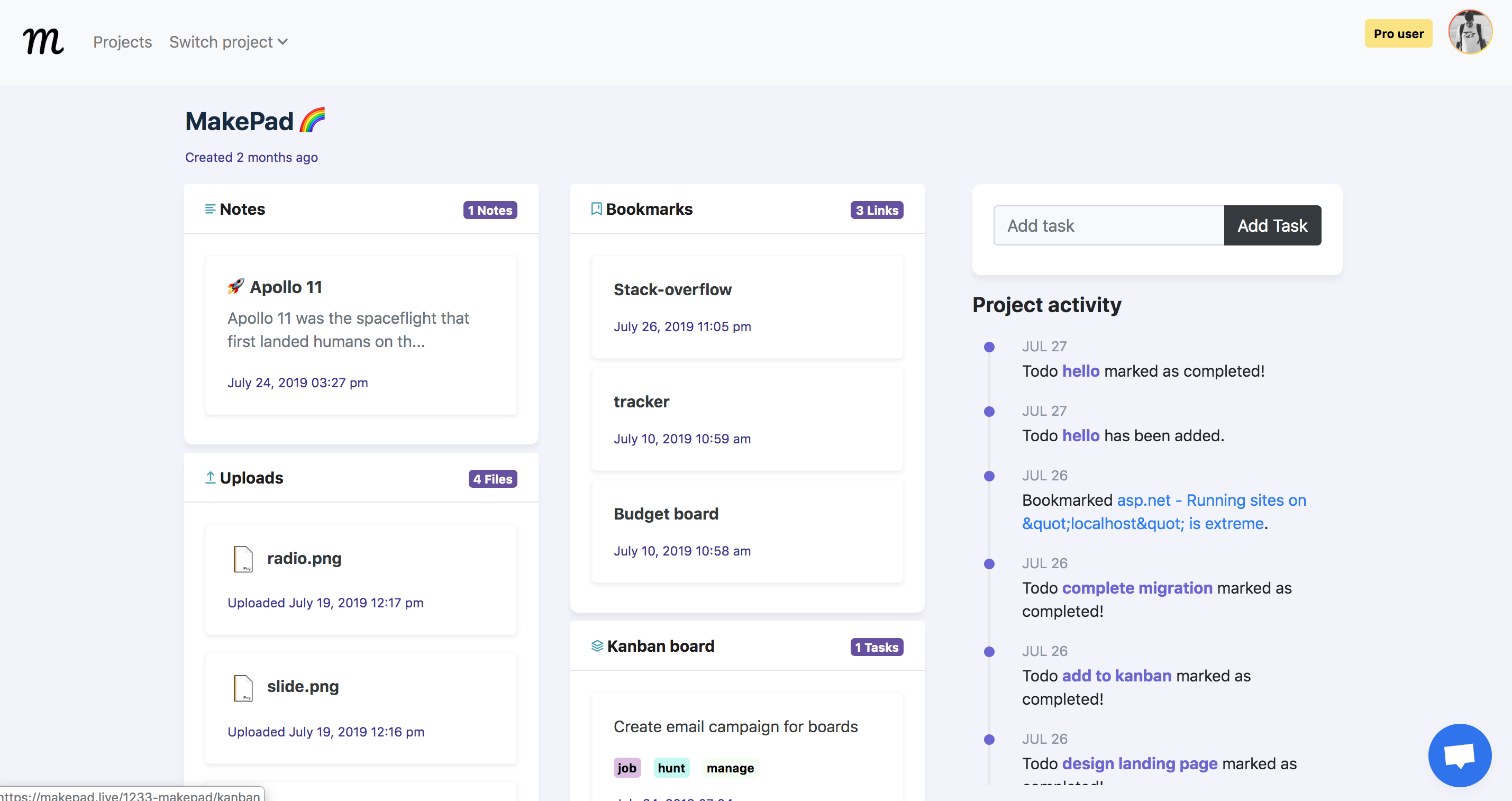Click the 'Created 2 months ago' text

coord(251,157)
